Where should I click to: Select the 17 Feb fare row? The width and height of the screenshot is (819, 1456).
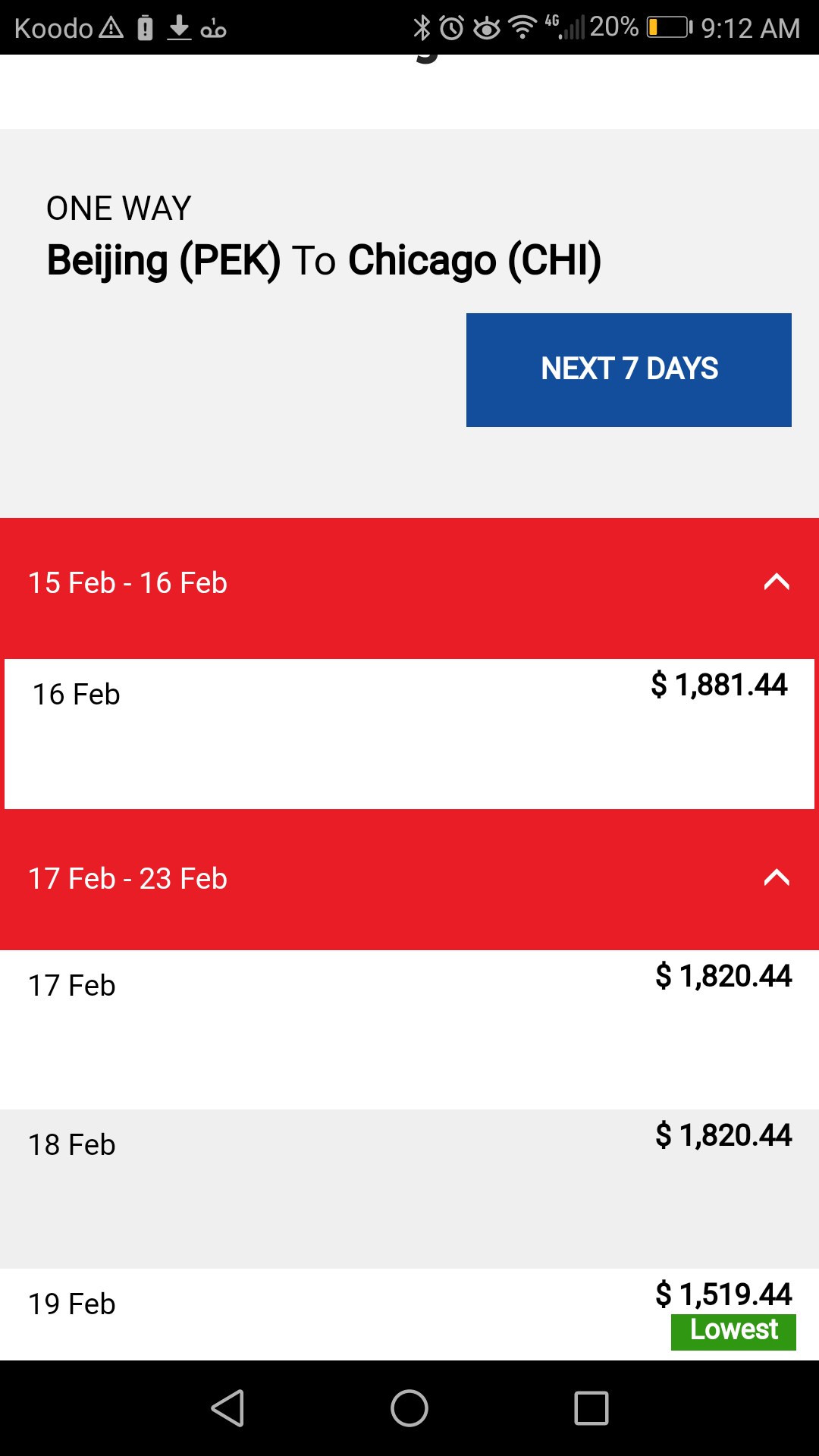click(409, 1029)
